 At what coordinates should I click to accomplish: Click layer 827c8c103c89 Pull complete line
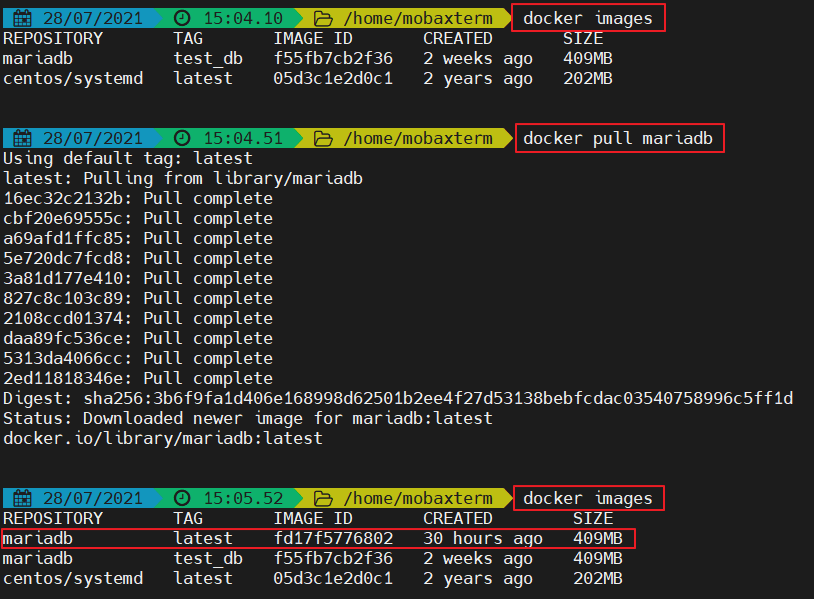coord(138,298)
